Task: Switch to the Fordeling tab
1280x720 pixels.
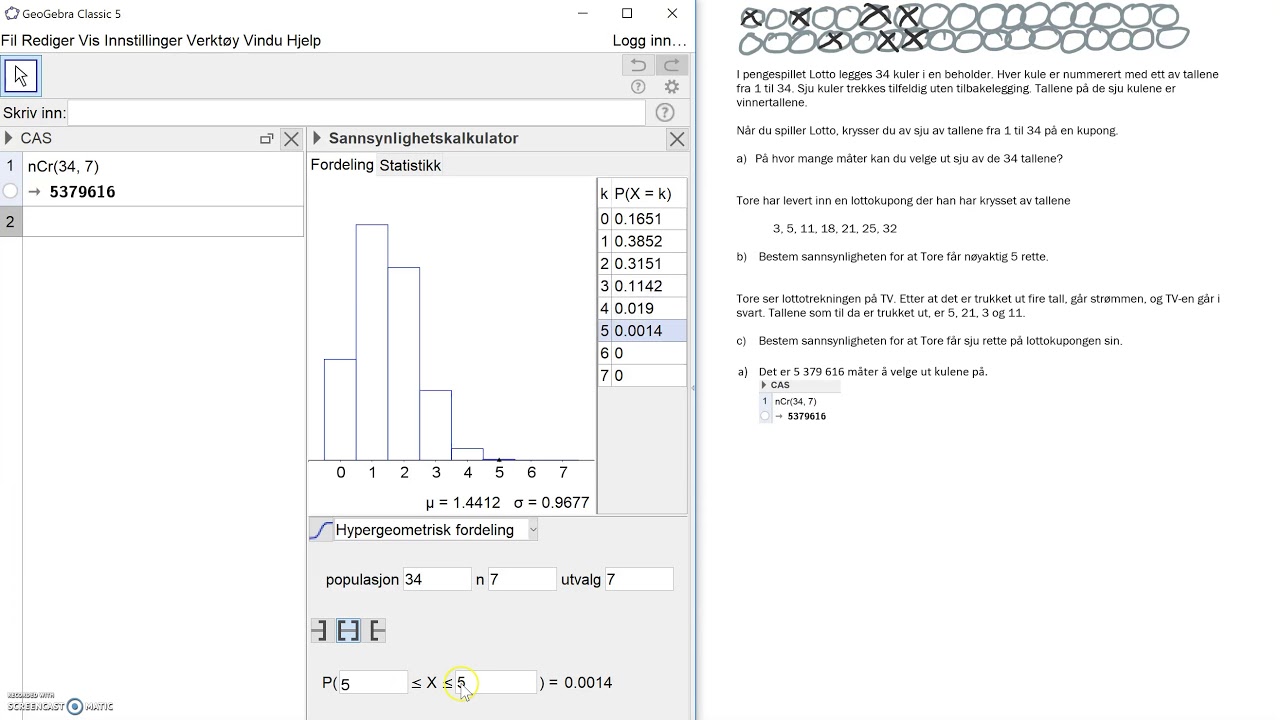Action: [342, 165]
